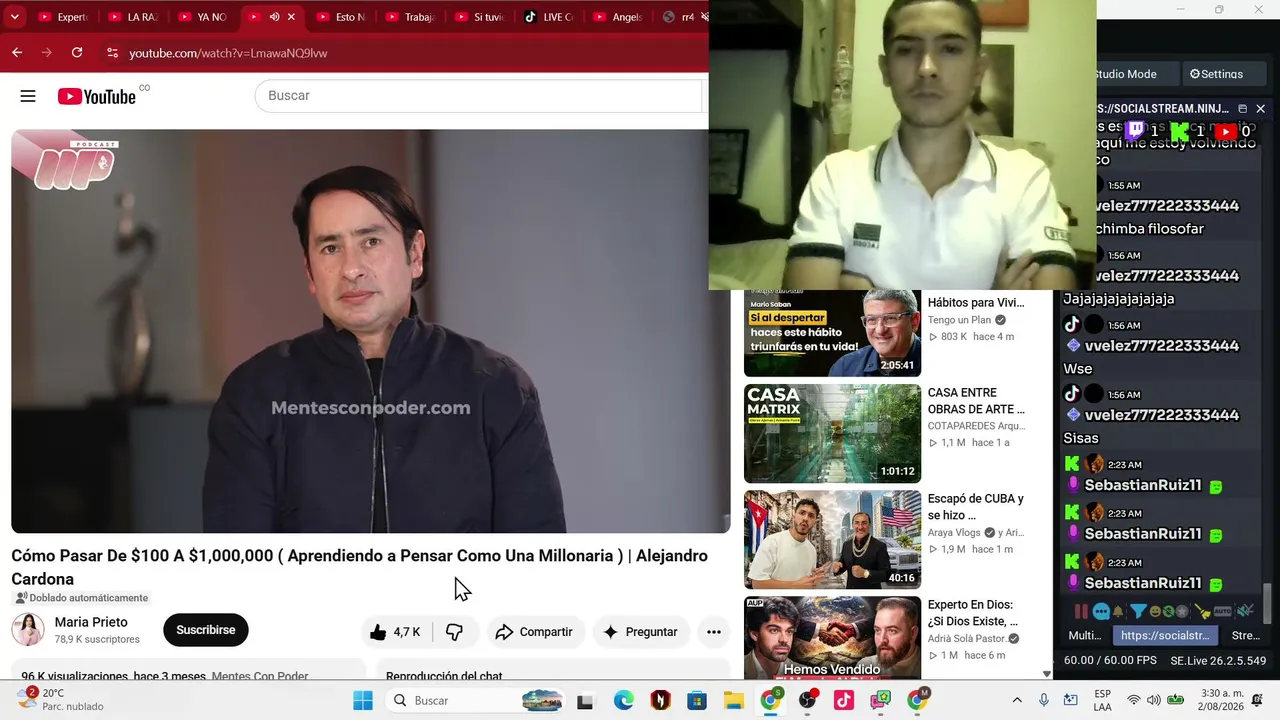
Task: Open the Experto En Dios video thumbnail
Action: (x=832, y=639)
